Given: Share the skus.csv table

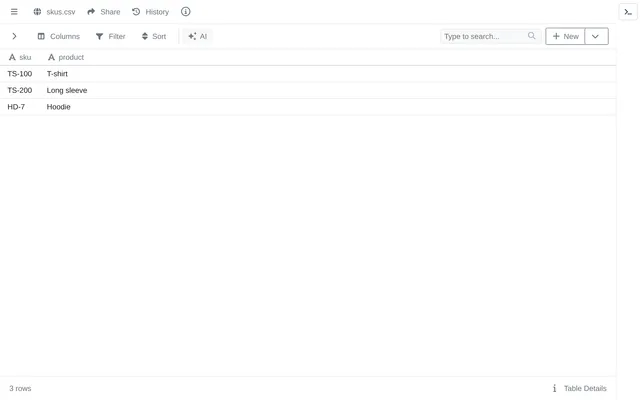Looking at the screenshot, I should pos(104,12).
